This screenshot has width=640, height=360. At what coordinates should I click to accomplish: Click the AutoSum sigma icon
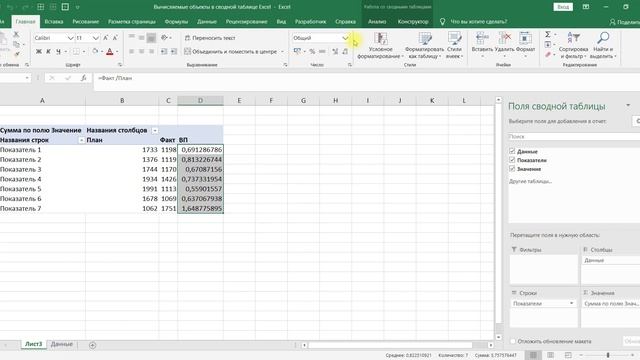(548, 34)
